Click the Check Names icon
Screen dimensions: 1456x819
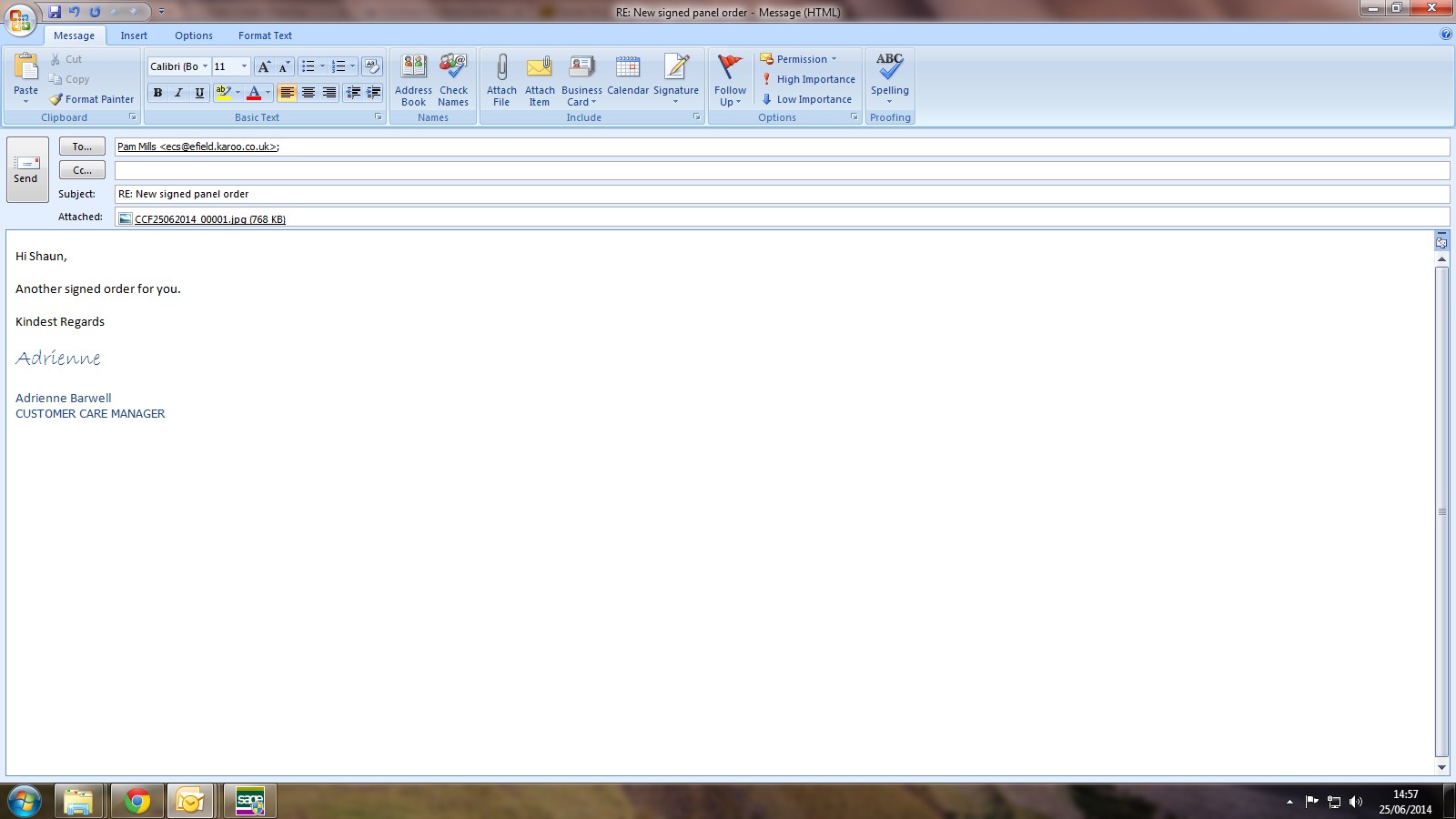(453, 79)
